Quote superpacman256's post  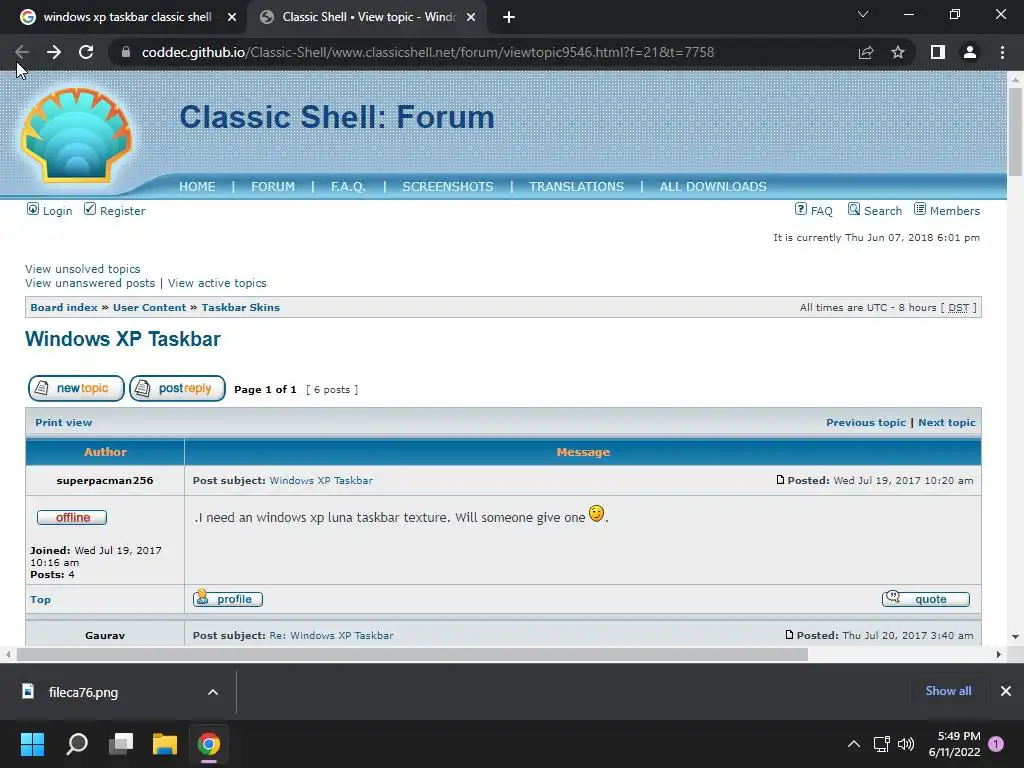925,599
